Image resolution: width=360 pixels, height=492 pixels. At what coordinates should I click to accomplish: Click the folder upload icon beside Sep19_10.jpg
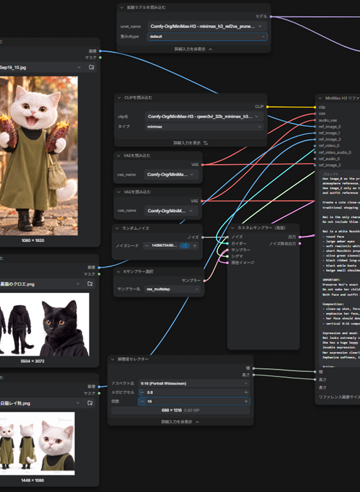91,67
